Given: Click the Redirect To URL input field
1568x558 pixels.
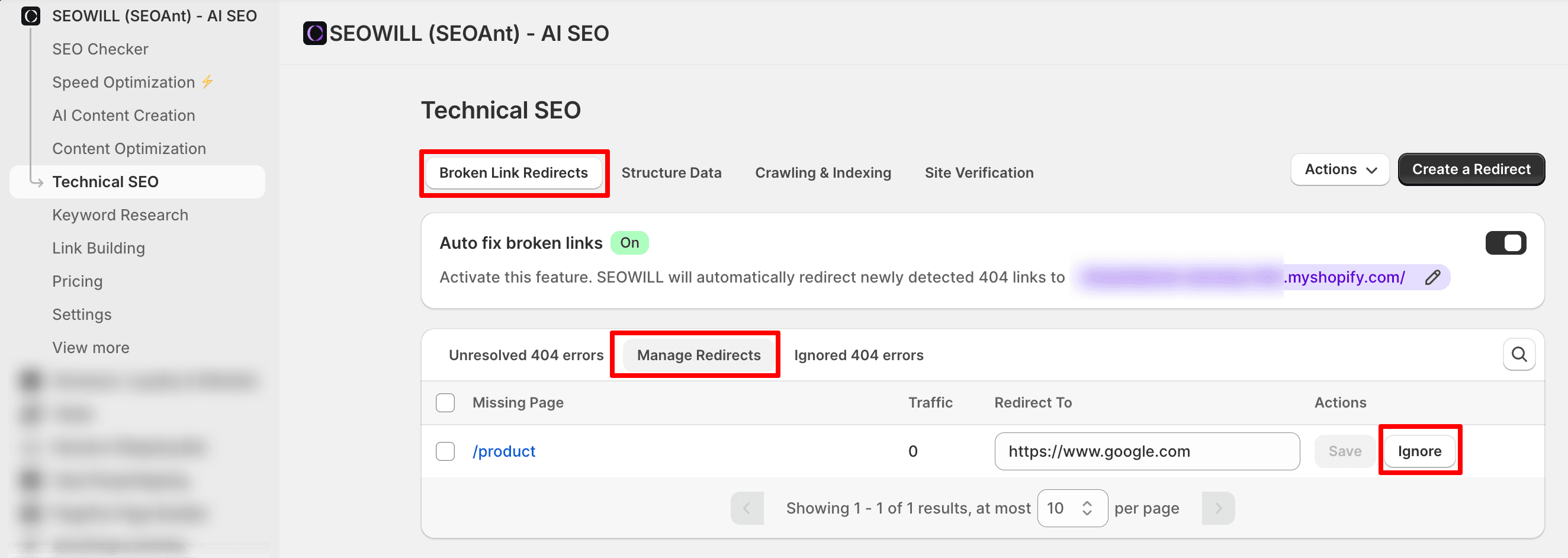Looking at the screenshot, I should [1147, 451].
